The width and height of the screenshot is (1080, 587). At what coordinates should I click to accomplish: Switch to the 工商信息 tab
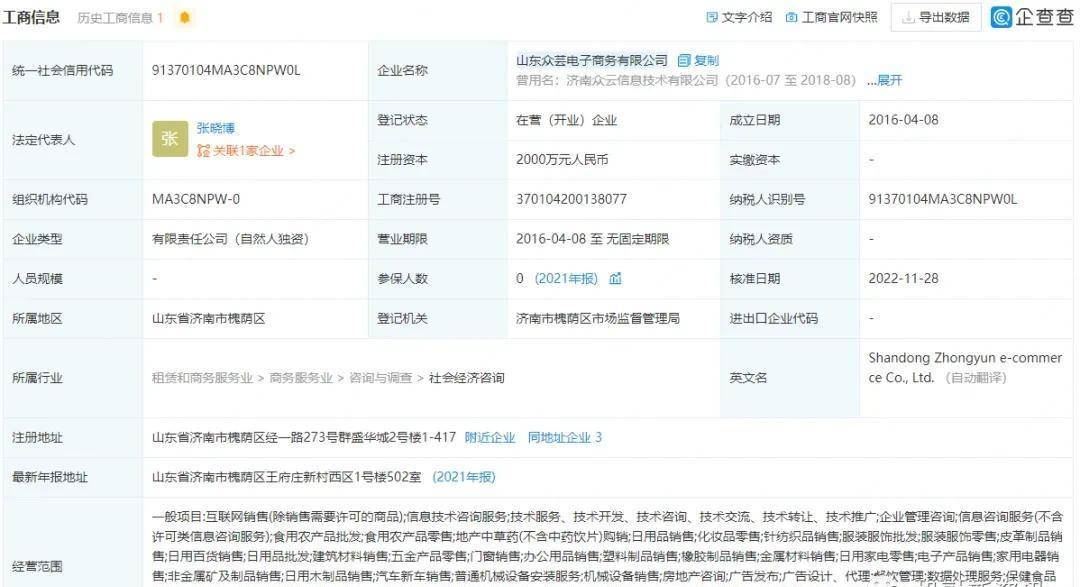(x=31, y=17)
